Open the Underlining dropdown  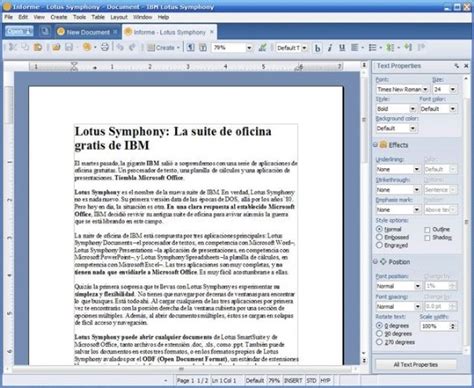tap(417, 169)
